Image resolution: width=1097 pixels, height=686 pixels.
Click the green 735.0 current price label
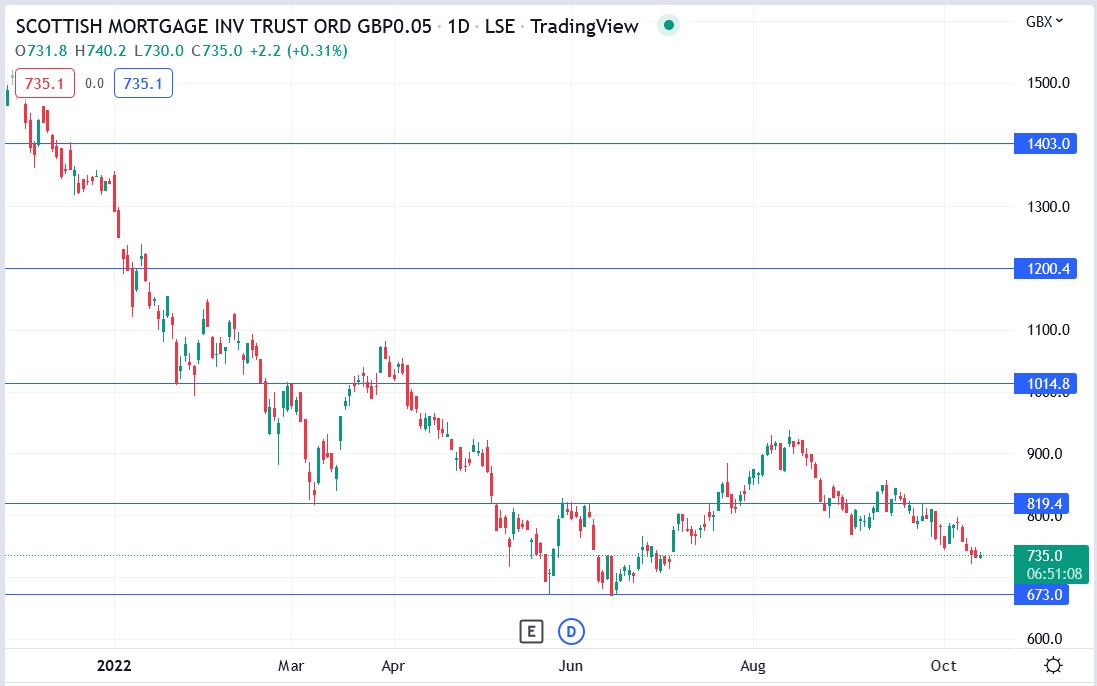[1043, 555]
